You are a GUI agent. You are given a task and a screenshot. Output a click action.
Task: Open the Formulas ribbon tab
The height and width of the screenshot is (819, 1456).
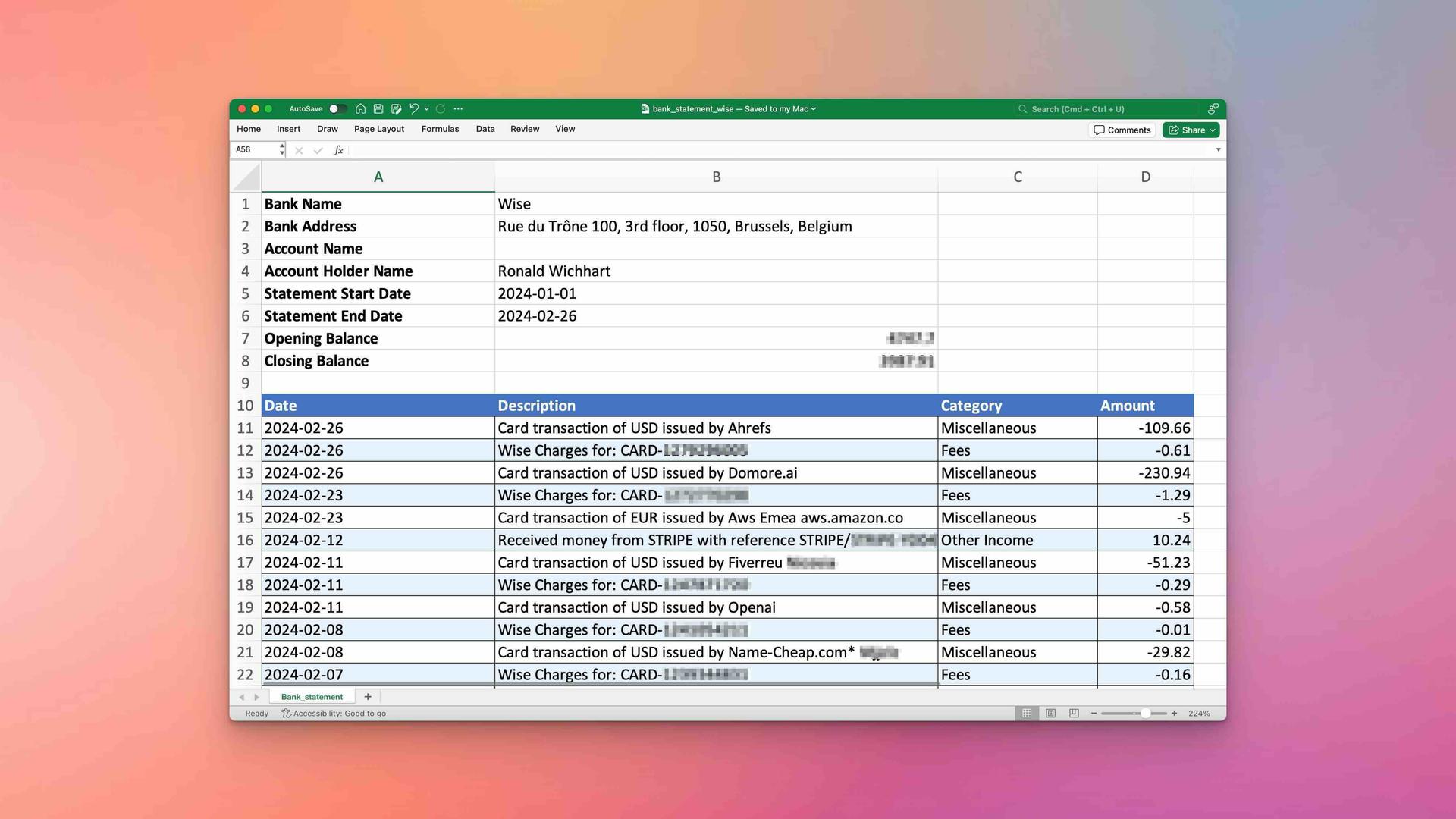(x=440, y=130)
